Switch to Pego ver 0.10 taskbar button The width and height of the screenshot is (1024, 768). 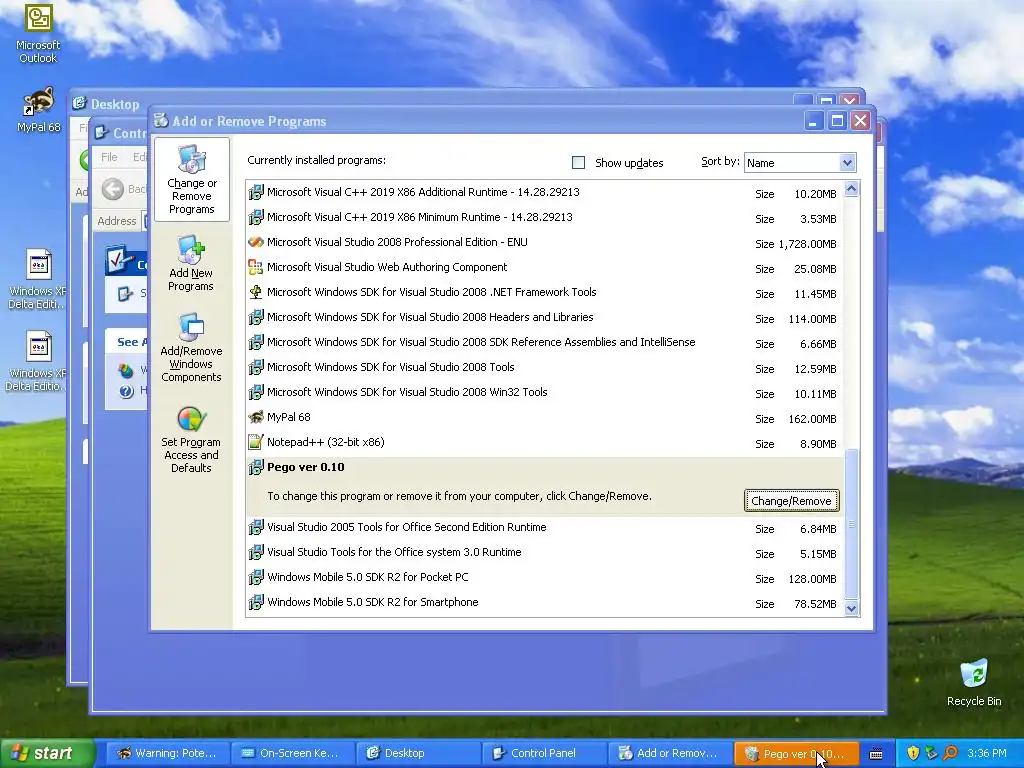795,753
